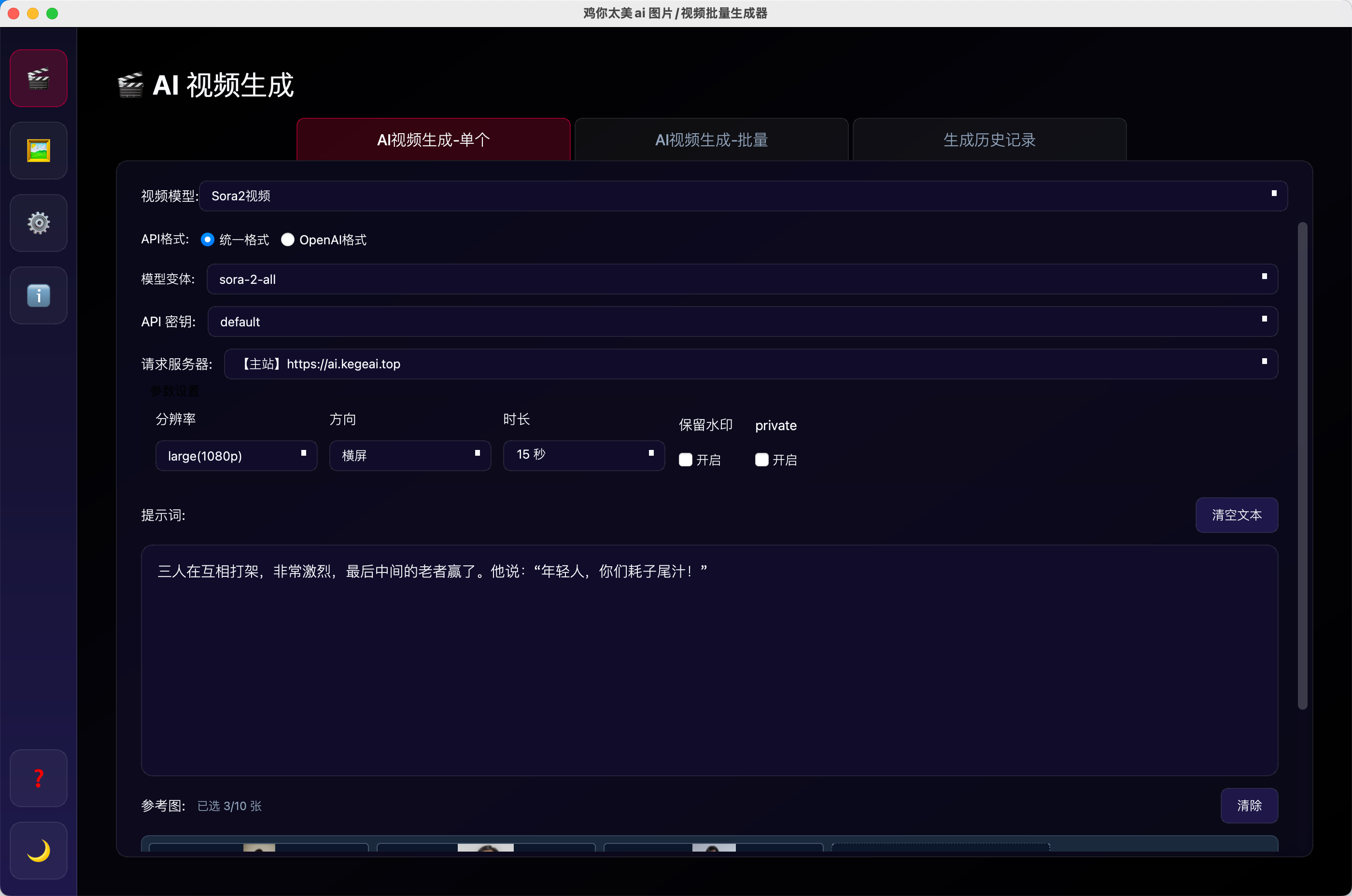
Task: Select the OpenAI格式 radio button
Action: [287, 239]
